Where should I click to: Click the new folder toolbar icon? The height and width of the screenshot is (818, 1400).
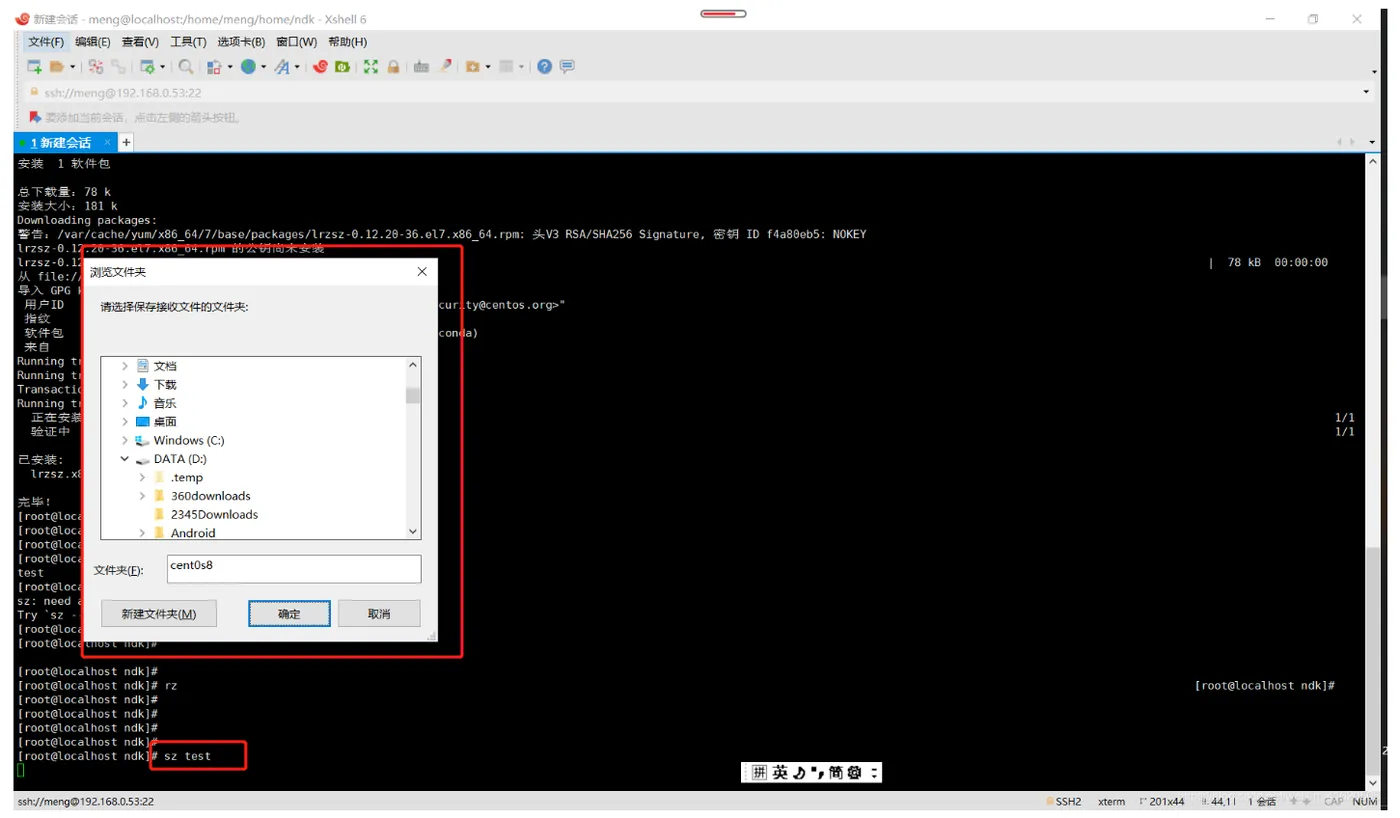coord(473,67)
